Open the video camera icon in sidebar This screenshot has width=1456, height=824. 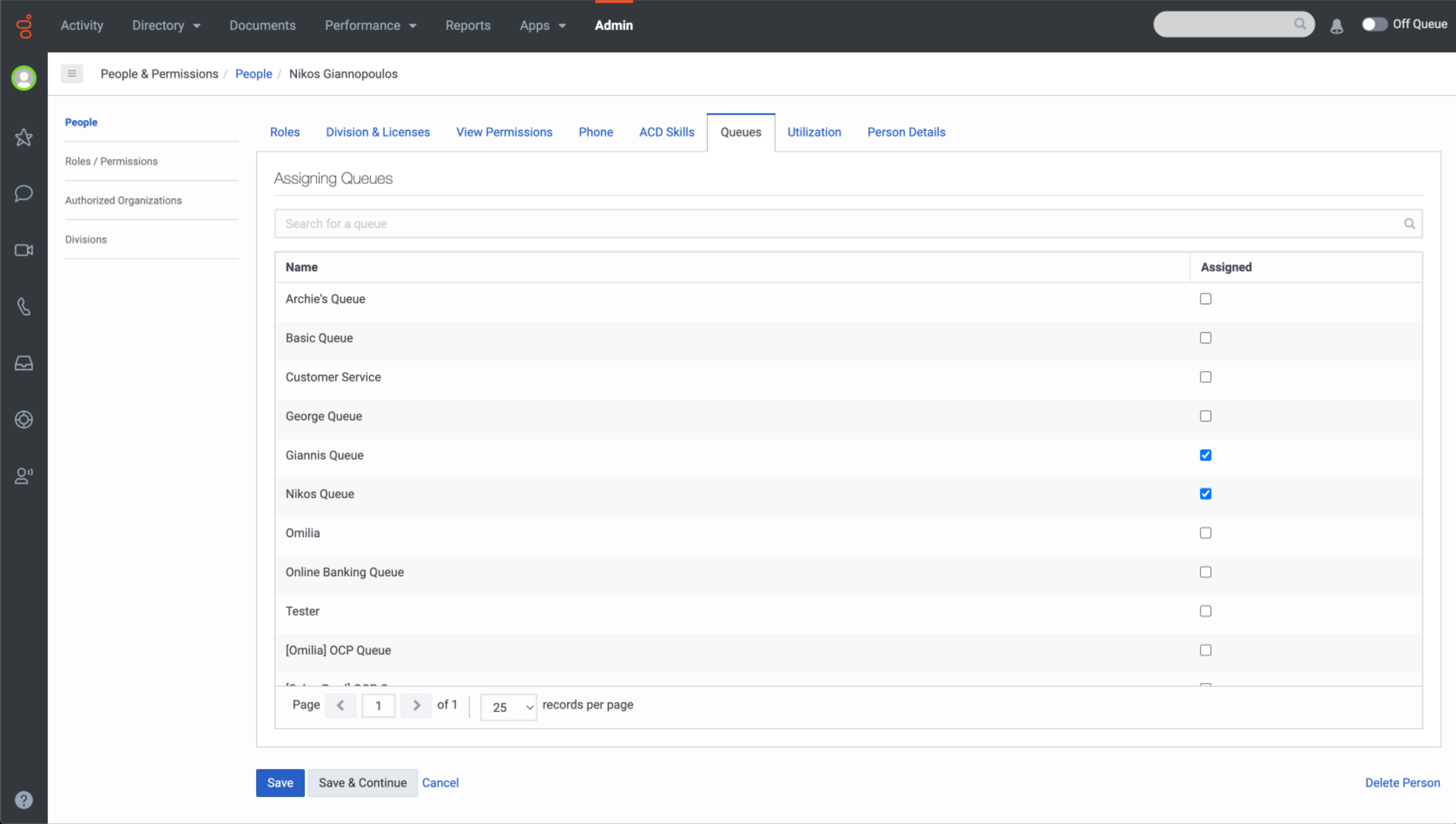coord(24,250)
